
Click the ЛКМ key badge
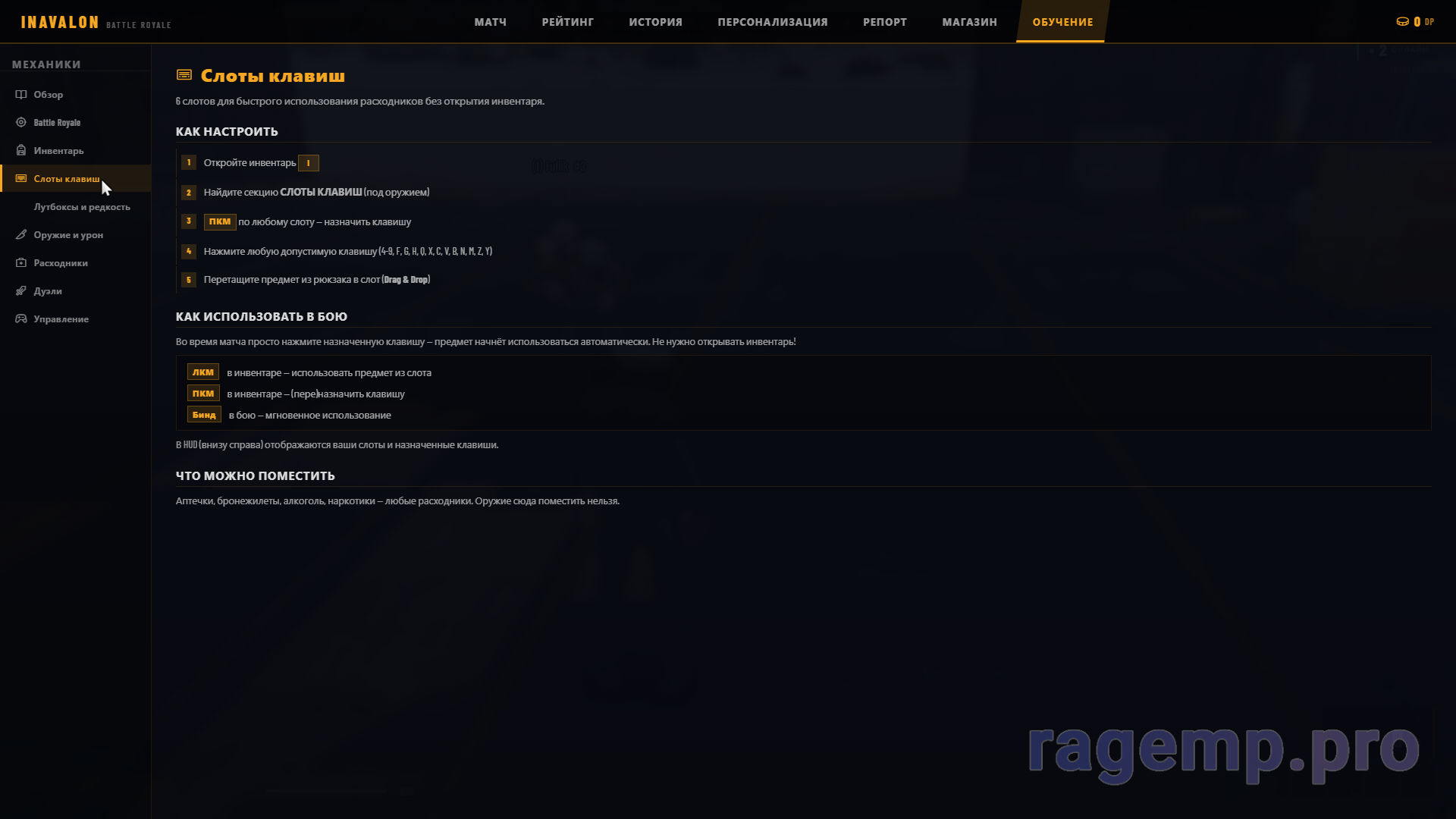click(x=202, y=372)
